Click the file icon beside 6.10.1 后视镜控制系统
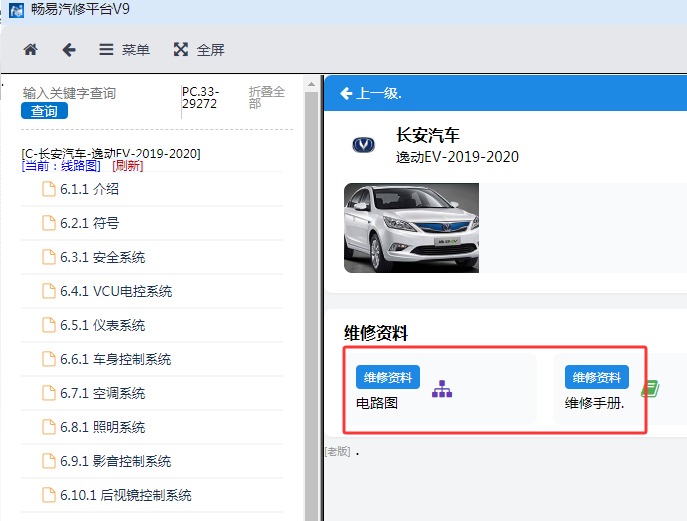Viewport: 687px width, 521px height. point(49,495)
